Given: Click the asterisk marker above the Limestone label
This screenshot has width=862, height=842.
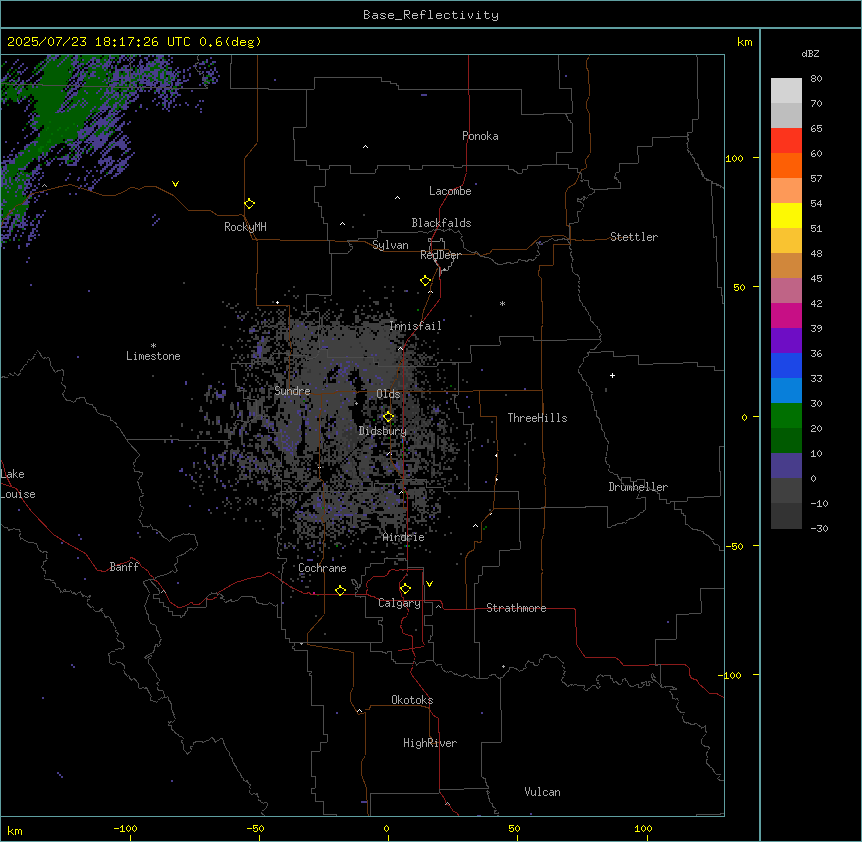Looking at the screenshot, I should pos(153,345).
